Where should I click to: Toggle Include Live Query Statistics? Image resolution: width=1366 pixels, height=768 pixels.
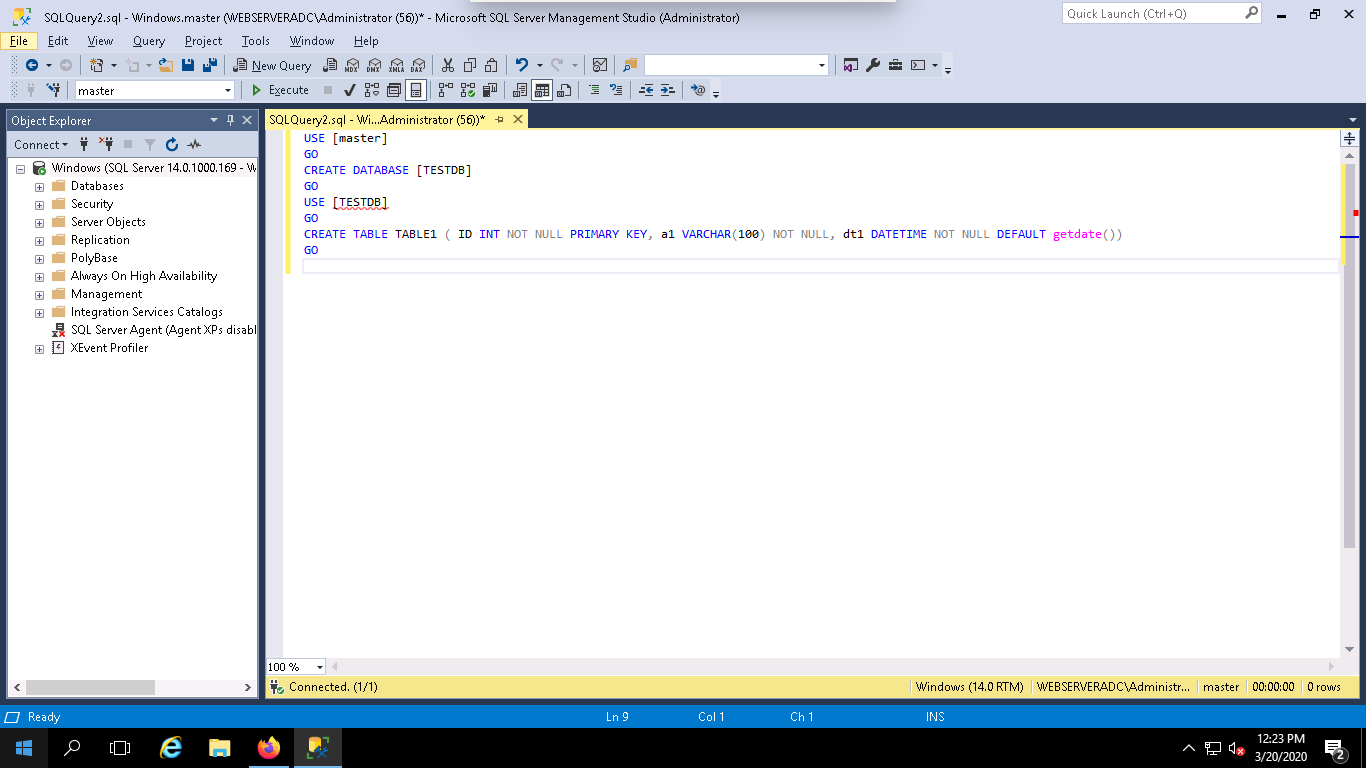click(x=468, y=90)
